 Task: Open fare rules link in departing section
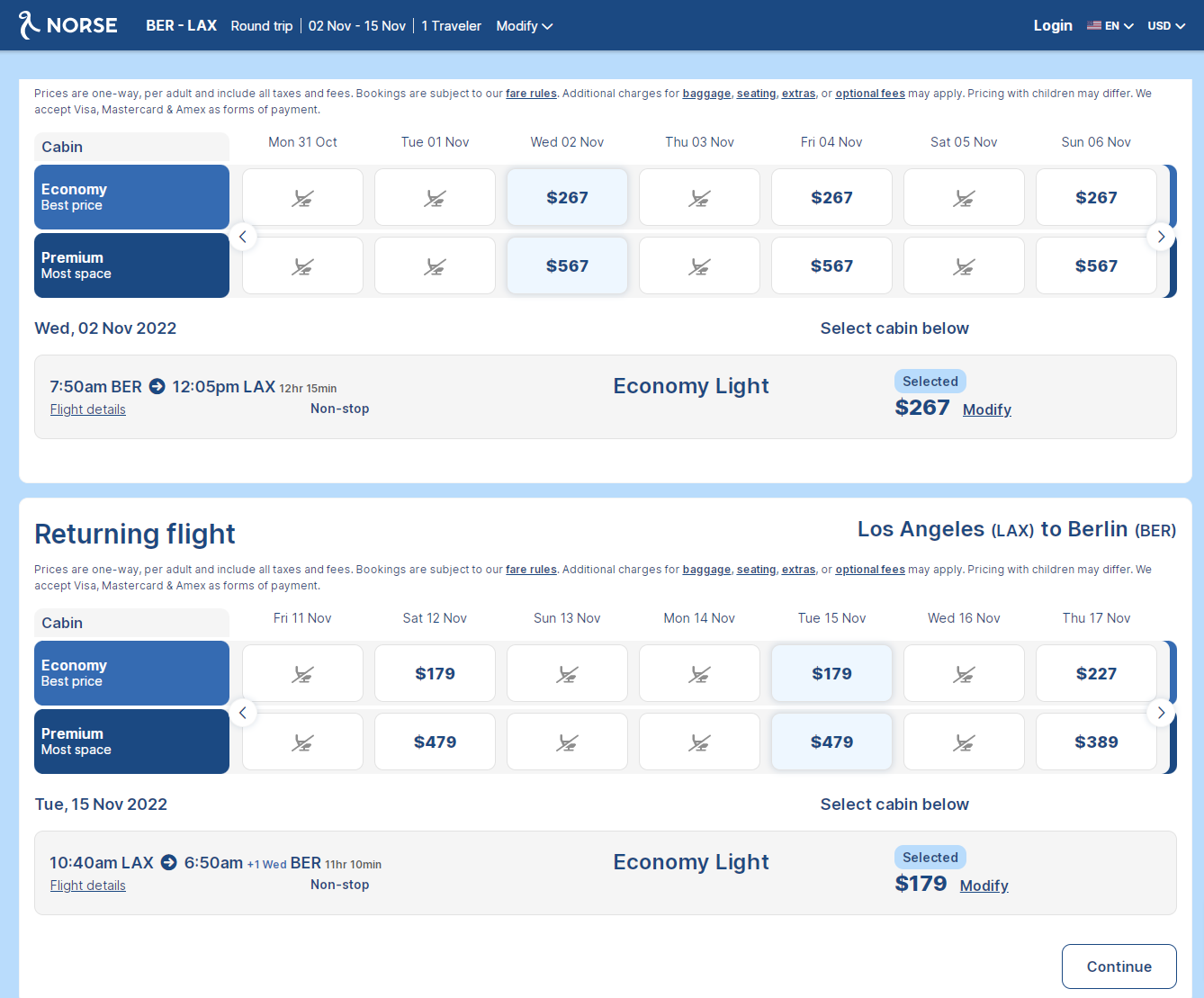click(531, 94)
